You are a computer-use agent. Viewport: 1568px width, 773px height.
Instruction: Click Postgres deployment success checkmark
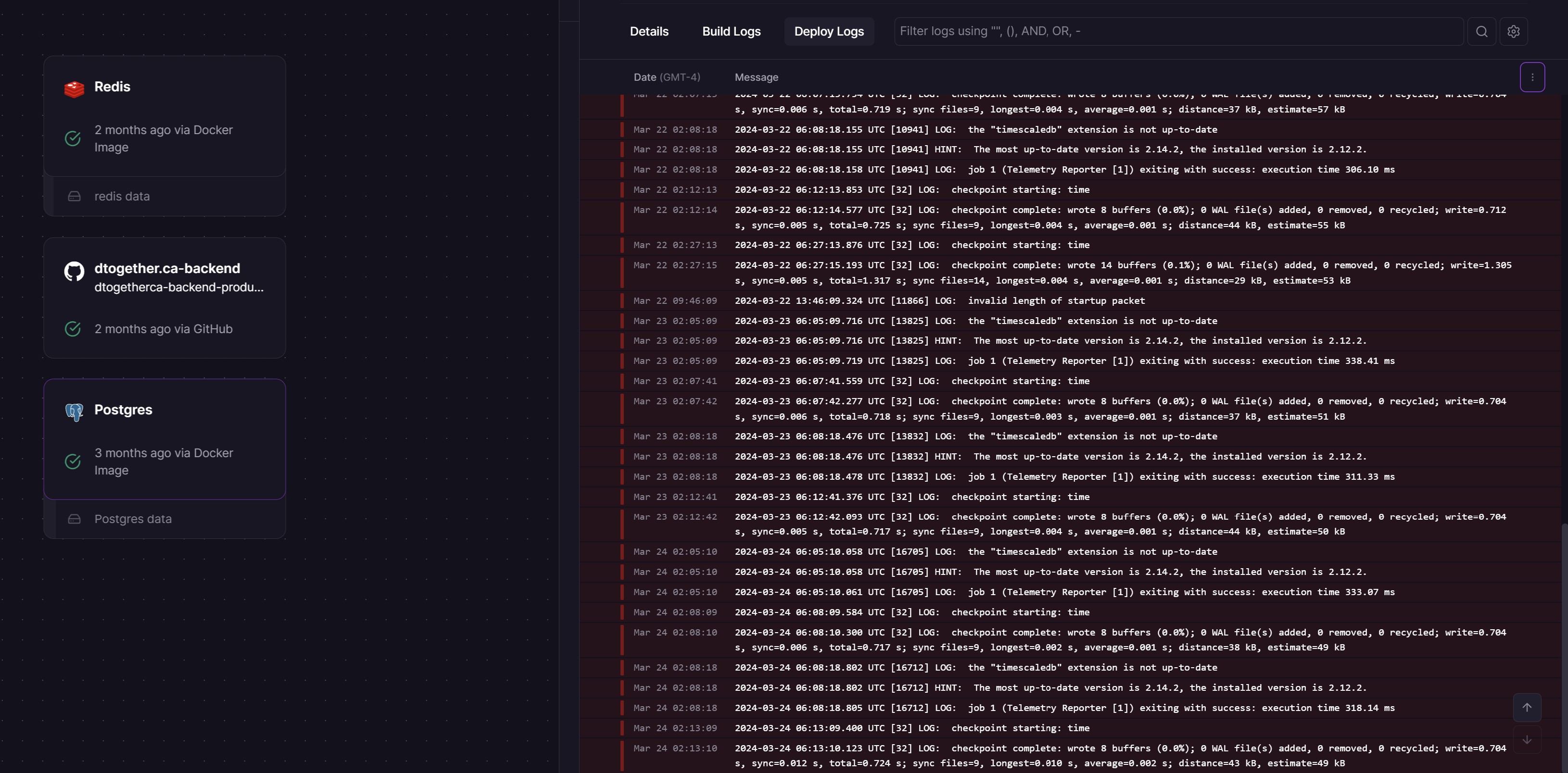73,461
